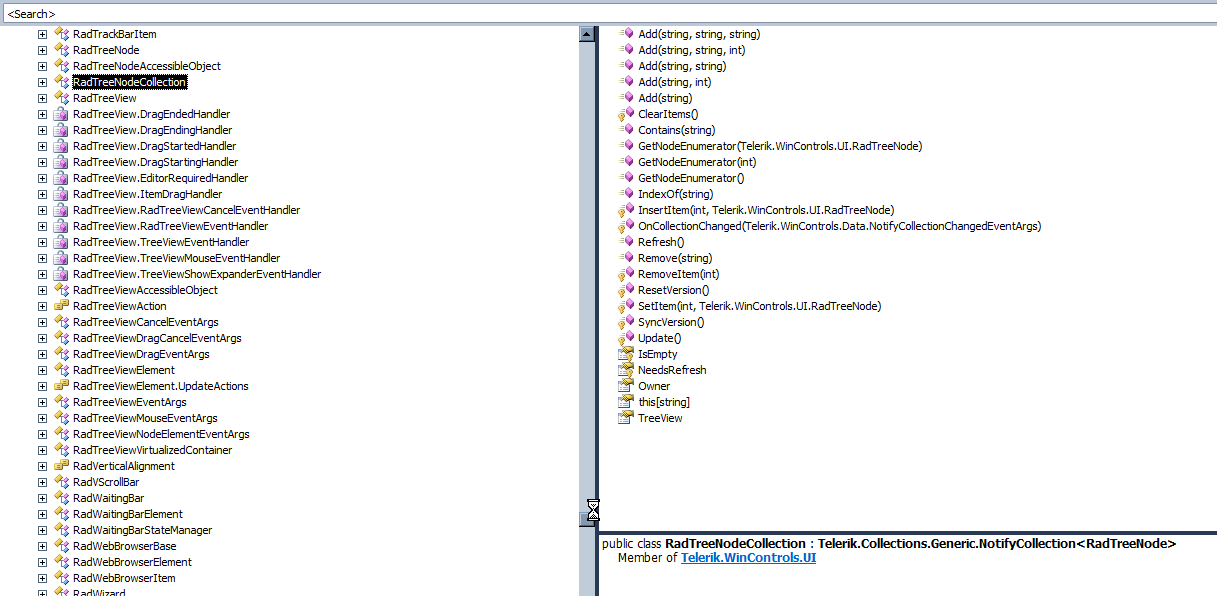
Task: Select the Add(string, string) member
Action: click(x=682, y=66)
